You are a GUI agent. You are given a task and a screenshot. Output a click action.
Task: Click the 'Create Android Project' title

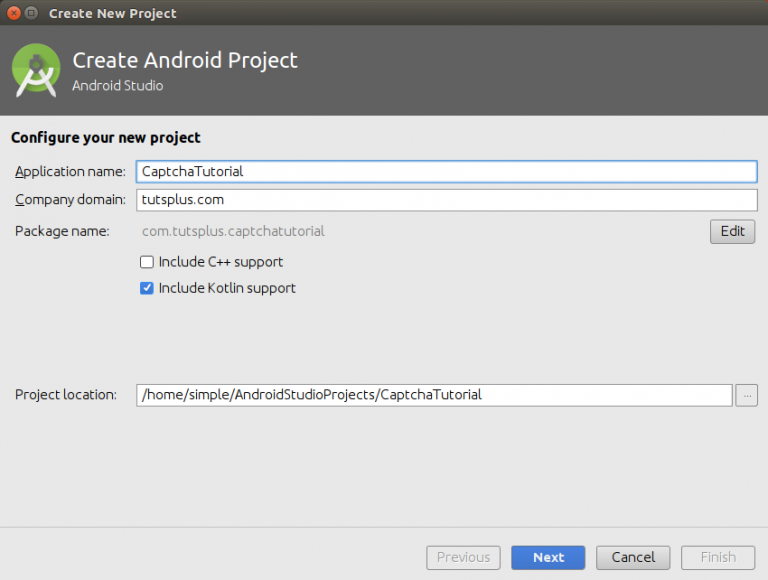185,60
